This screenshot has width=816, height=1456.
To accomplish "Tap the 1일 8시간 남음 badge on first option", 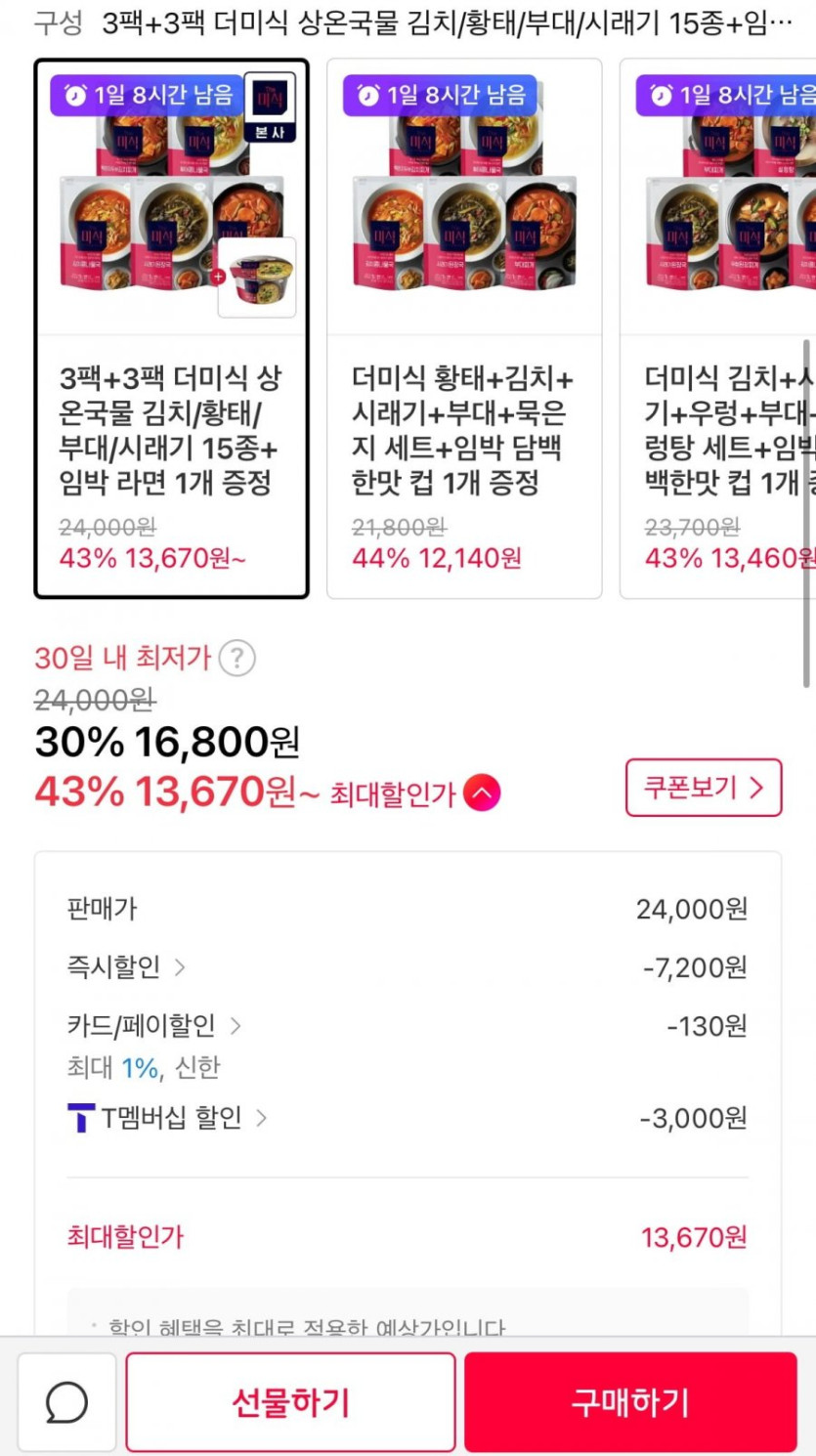I will click(x=148, y=95).
